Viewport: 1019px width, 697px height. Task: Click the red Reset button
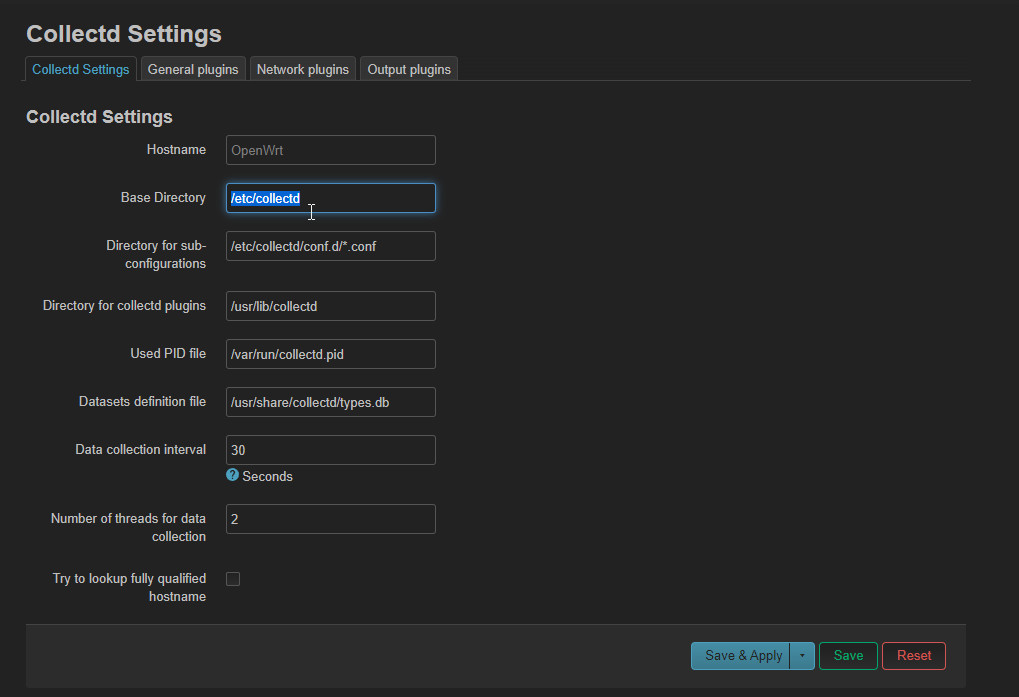(913, 656)
